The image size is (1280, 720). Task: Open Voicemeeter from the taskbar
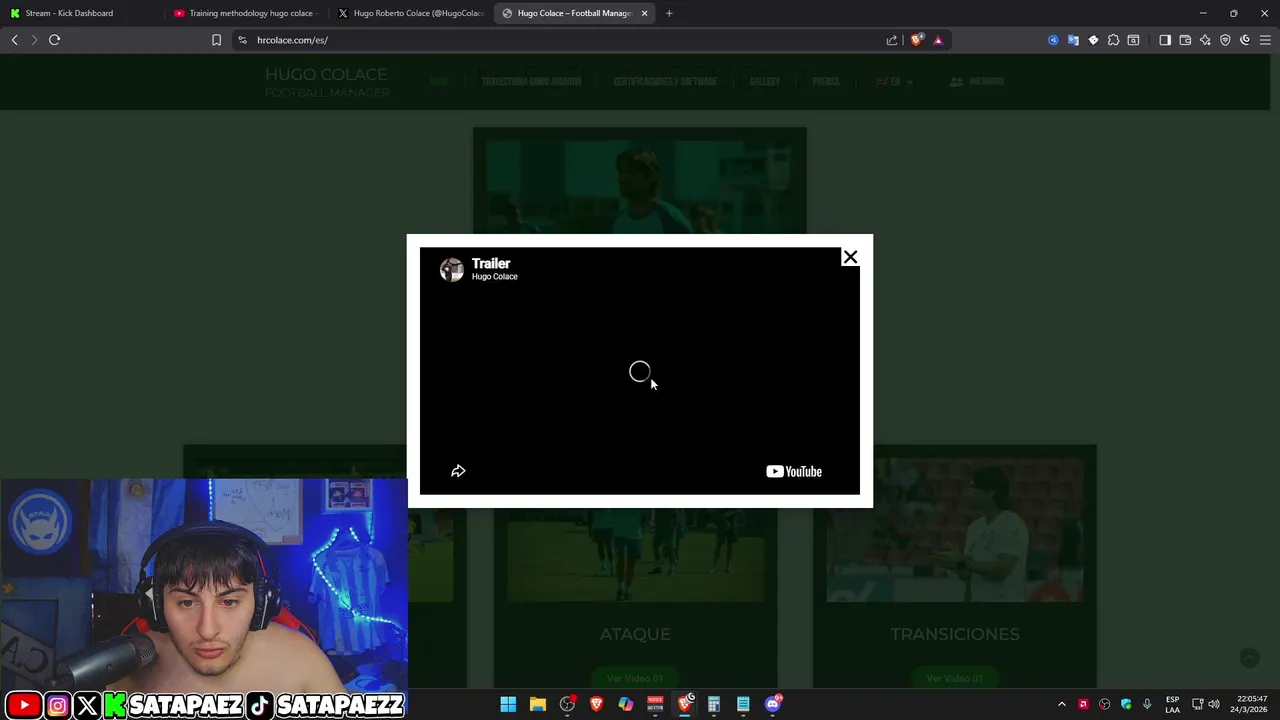coord(655,704)
